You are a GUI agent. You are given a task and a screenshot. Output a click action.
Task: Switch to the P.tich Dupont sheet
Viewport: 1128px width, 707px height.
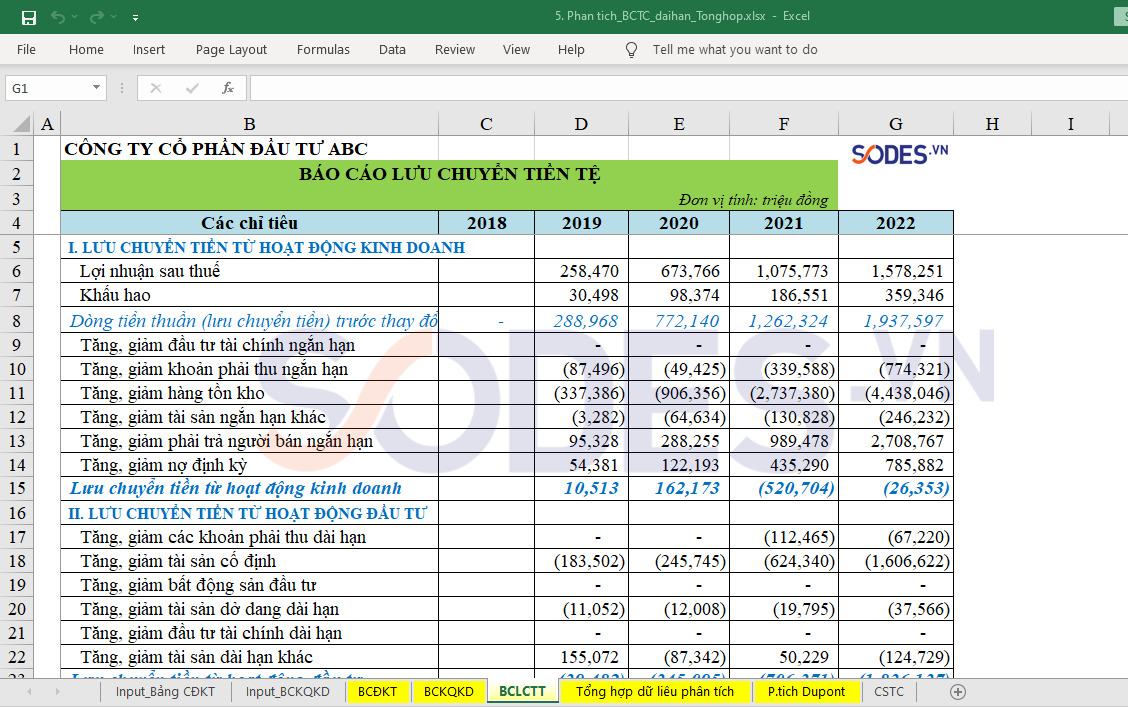click(x=806, y=692)
